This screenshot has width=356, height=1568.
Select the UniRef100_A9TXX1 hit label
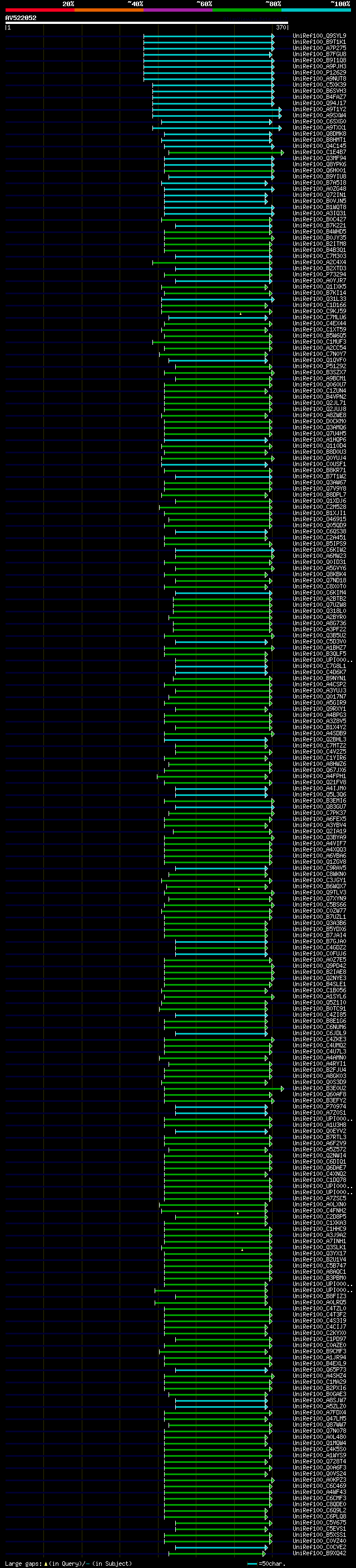point(319,128)
